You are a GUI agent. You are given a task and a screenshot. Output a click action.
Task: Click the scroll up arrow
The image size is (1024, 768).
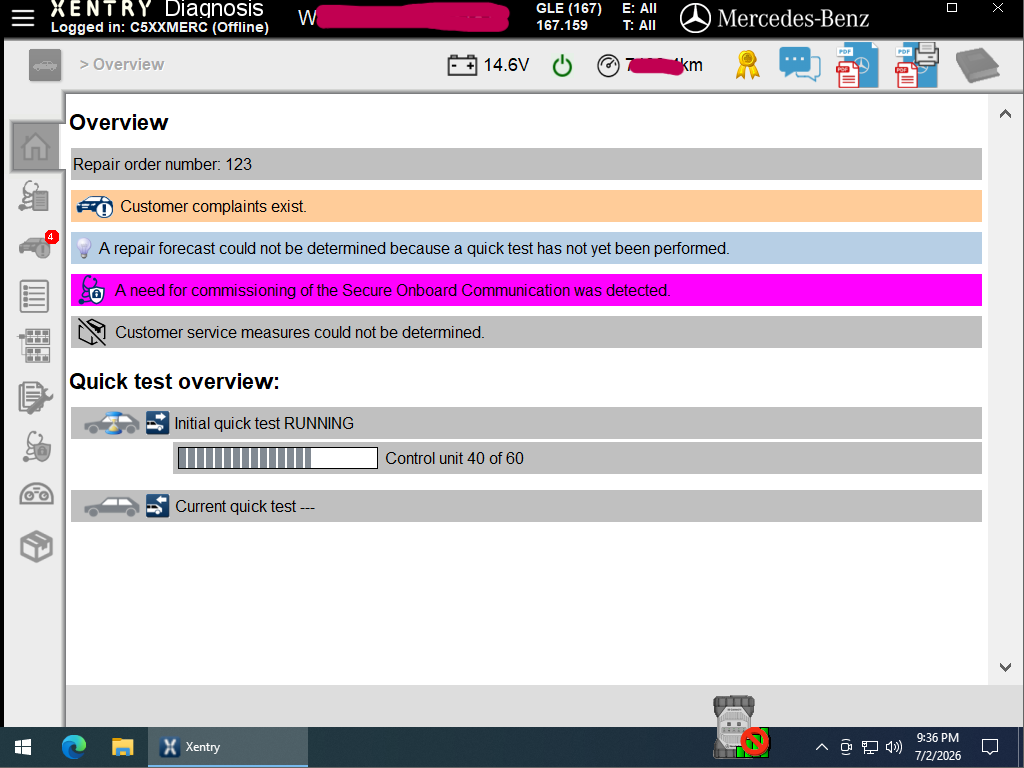[1005, 114]
